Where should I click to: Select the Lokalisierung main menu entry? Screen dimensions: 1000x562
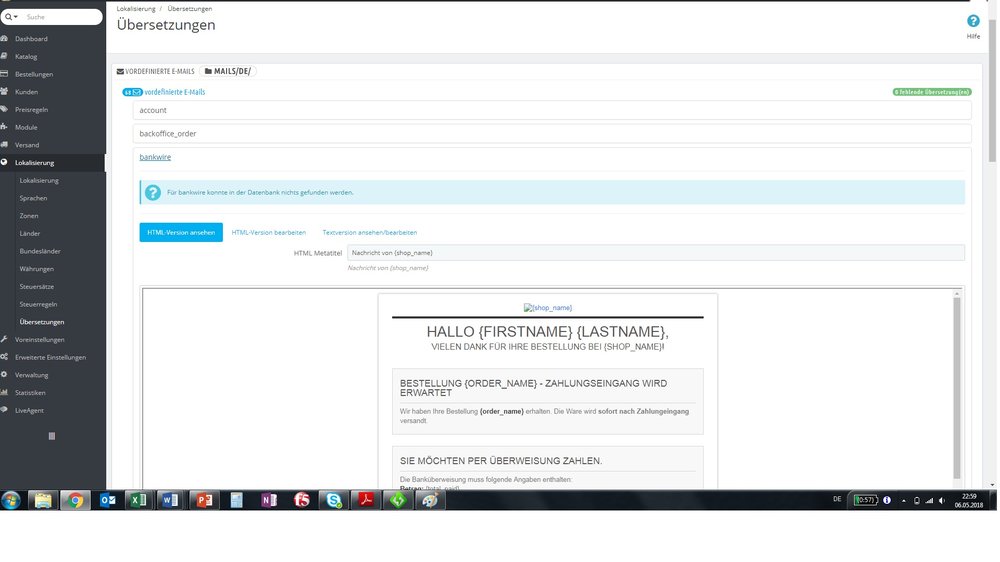click(34, 163)
